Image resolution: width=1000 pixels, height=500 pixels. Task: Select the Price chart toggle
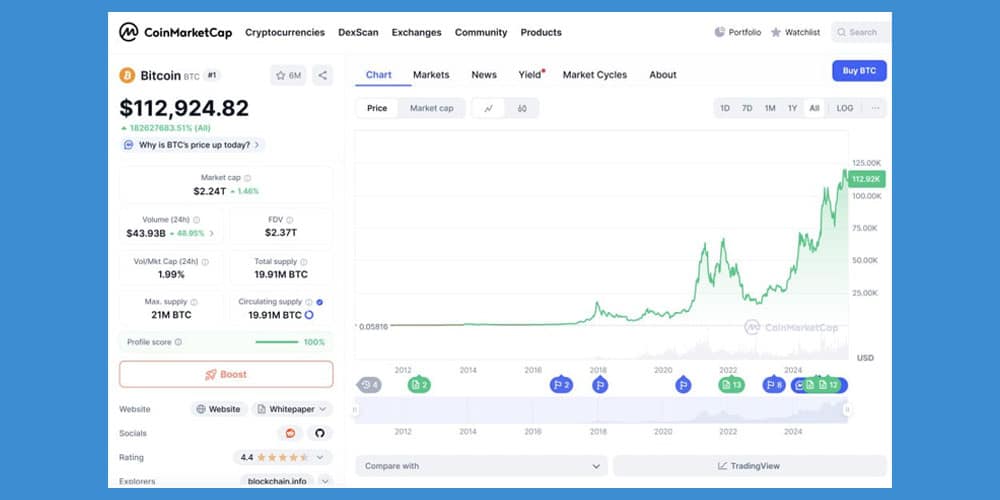pos(377,108)
